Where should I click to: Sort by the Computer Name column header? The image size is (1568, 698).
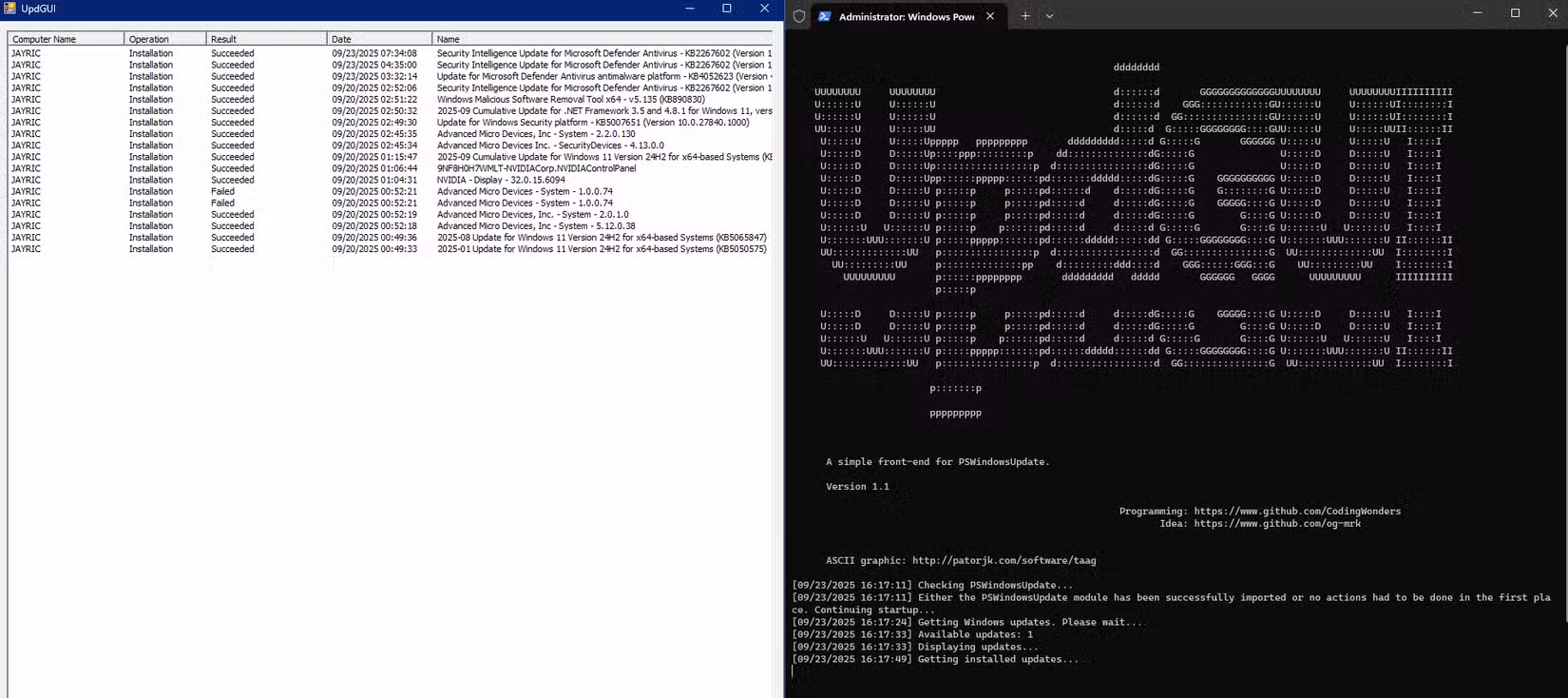[65, 39]
